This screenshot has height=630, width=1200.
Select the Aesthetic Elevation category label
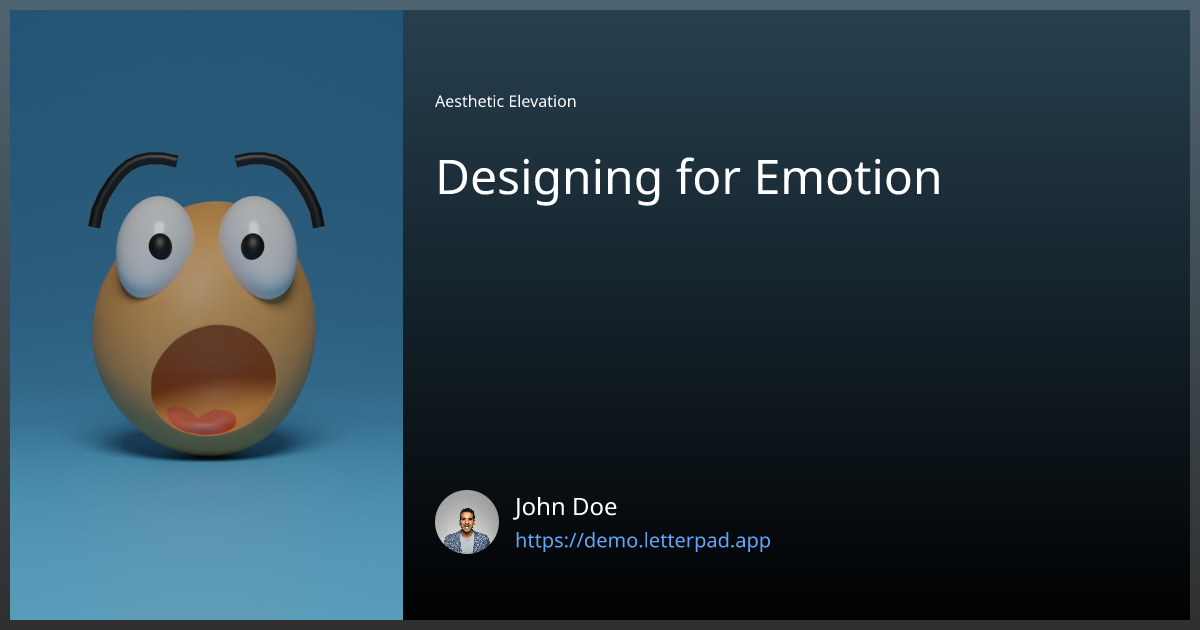coord(505,101)
